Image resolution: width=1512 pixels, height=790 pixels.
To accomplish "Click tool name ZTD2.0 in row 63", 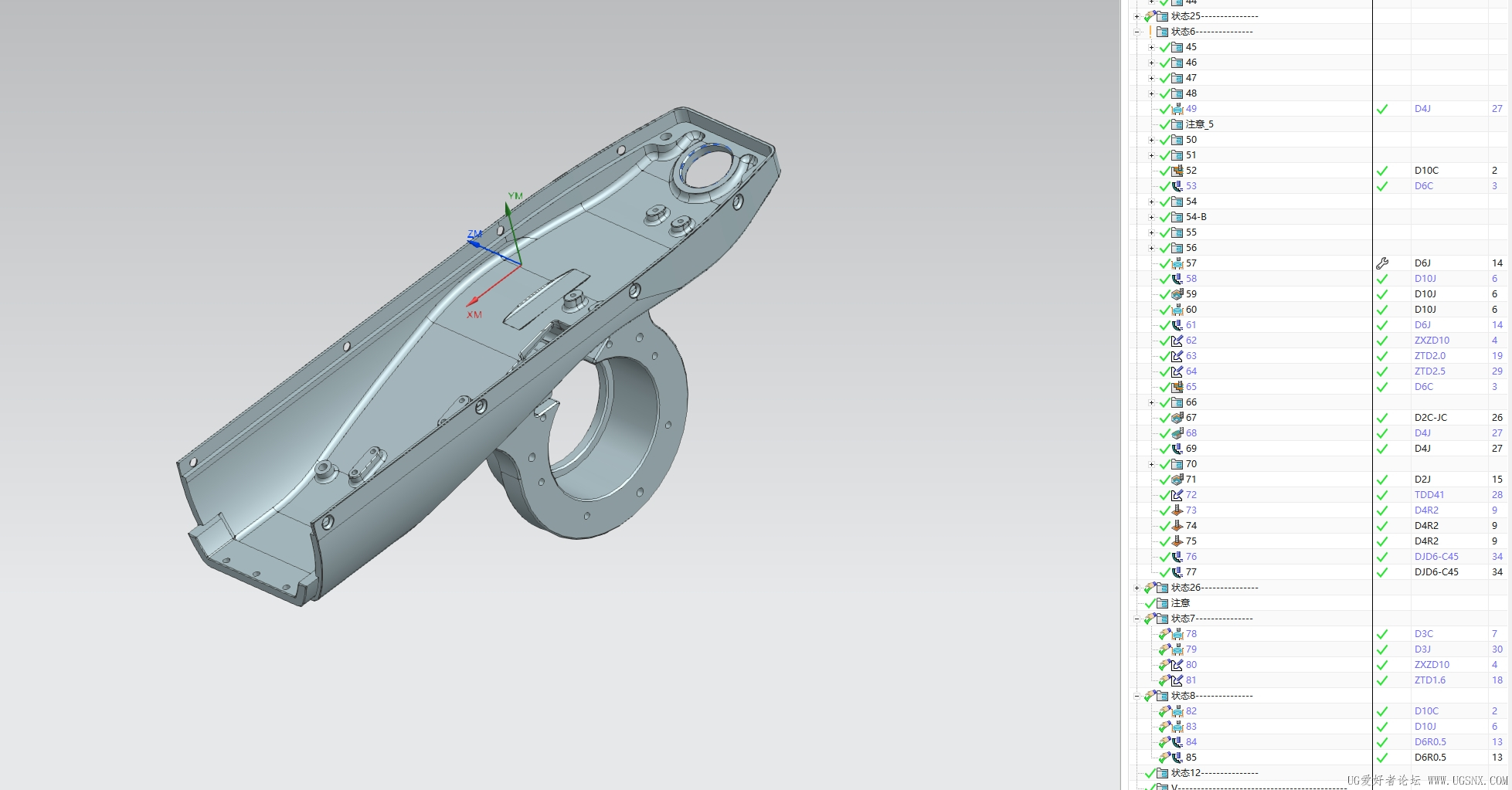I will pos(1430,356).
